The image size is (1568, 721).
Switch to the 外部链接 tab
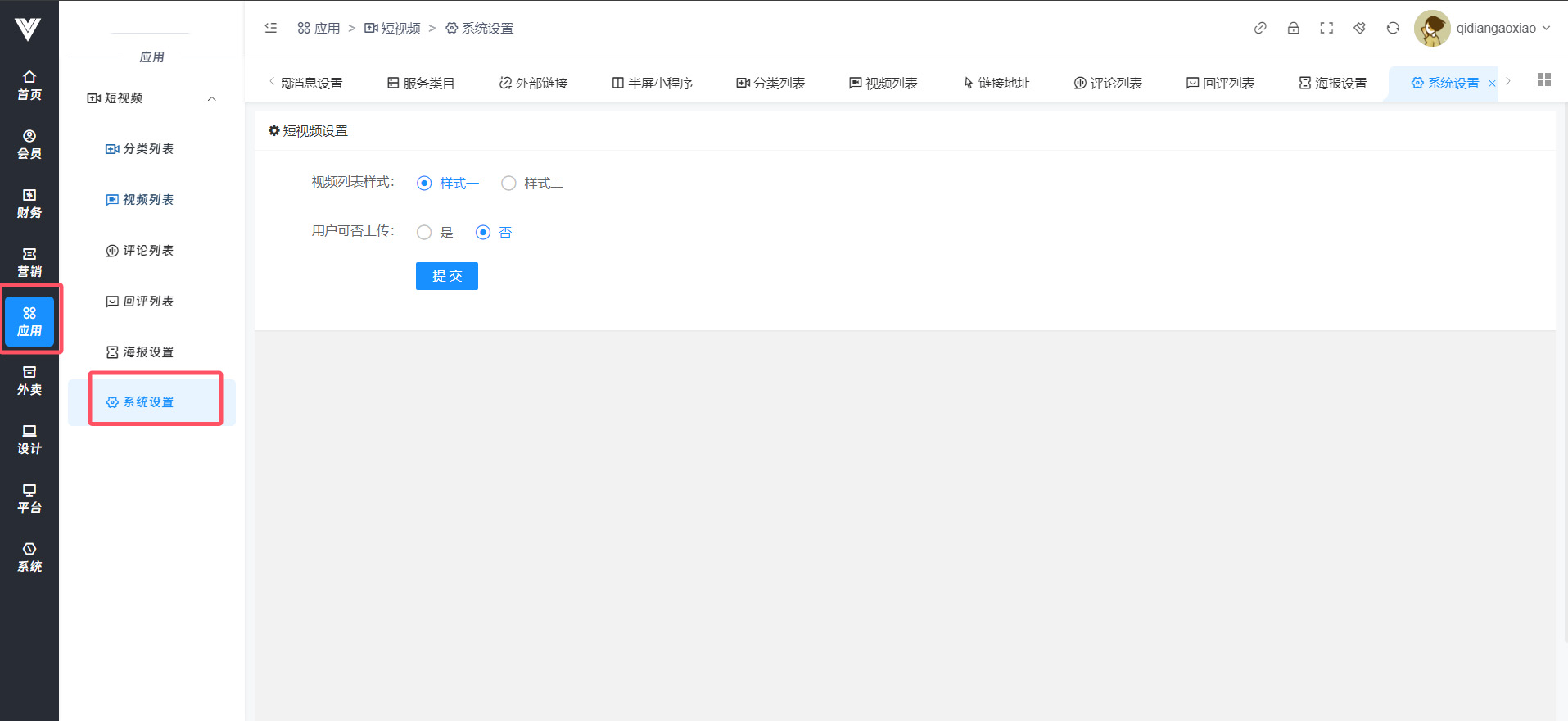(533, 83)
